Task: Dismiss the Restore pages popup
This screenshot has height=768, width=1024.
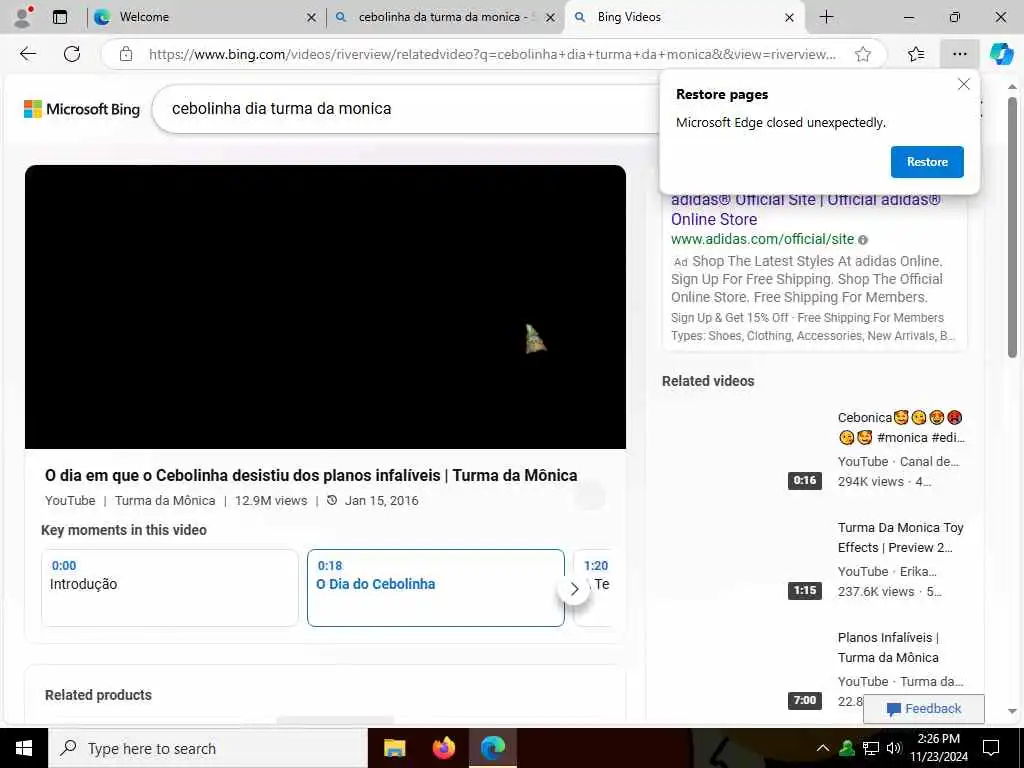Action: tap(963, 84)
